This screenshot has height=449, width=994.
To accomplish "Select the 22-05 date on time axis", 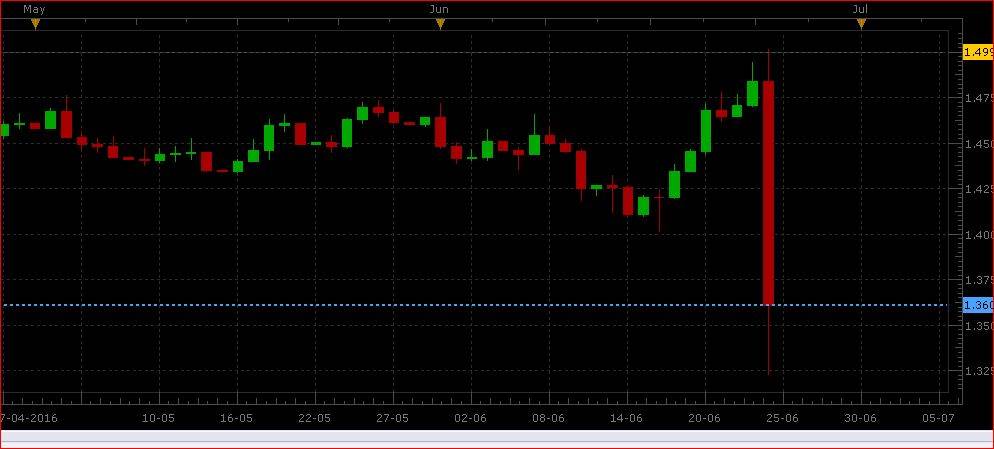I will tap(315, 418).
